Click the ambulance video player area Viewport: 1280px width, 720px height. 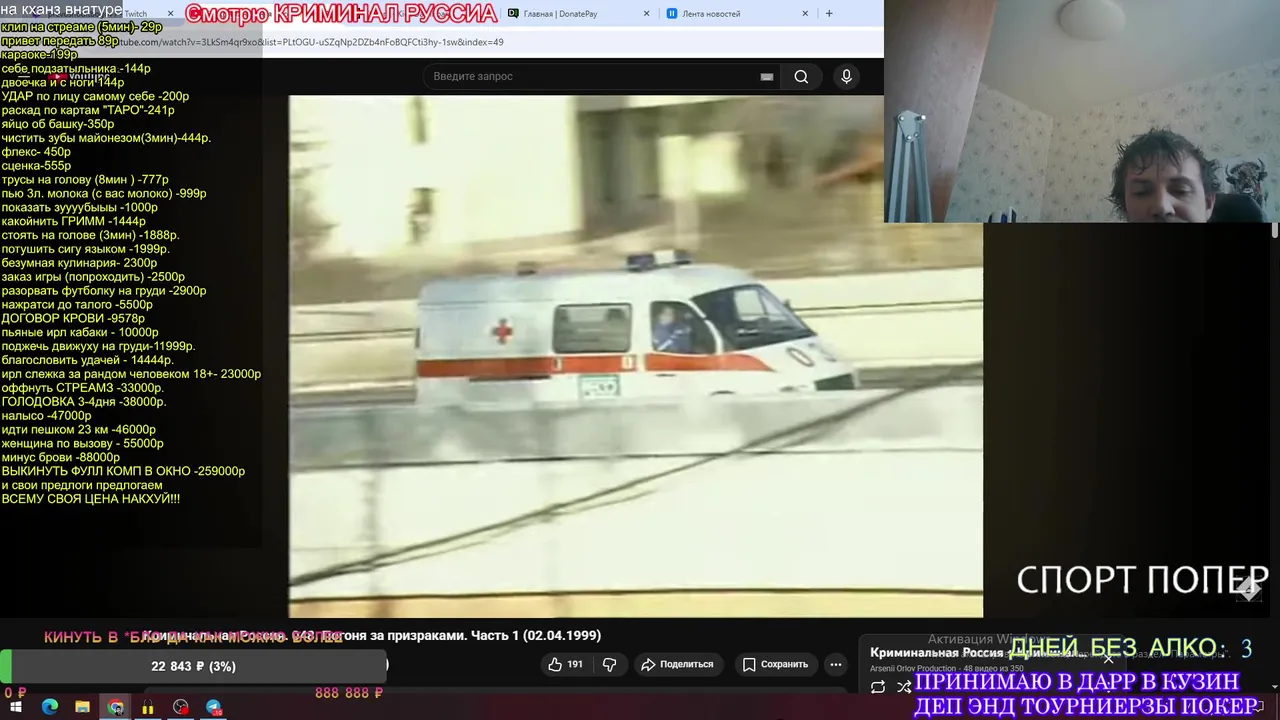click(x=636, y=356)
